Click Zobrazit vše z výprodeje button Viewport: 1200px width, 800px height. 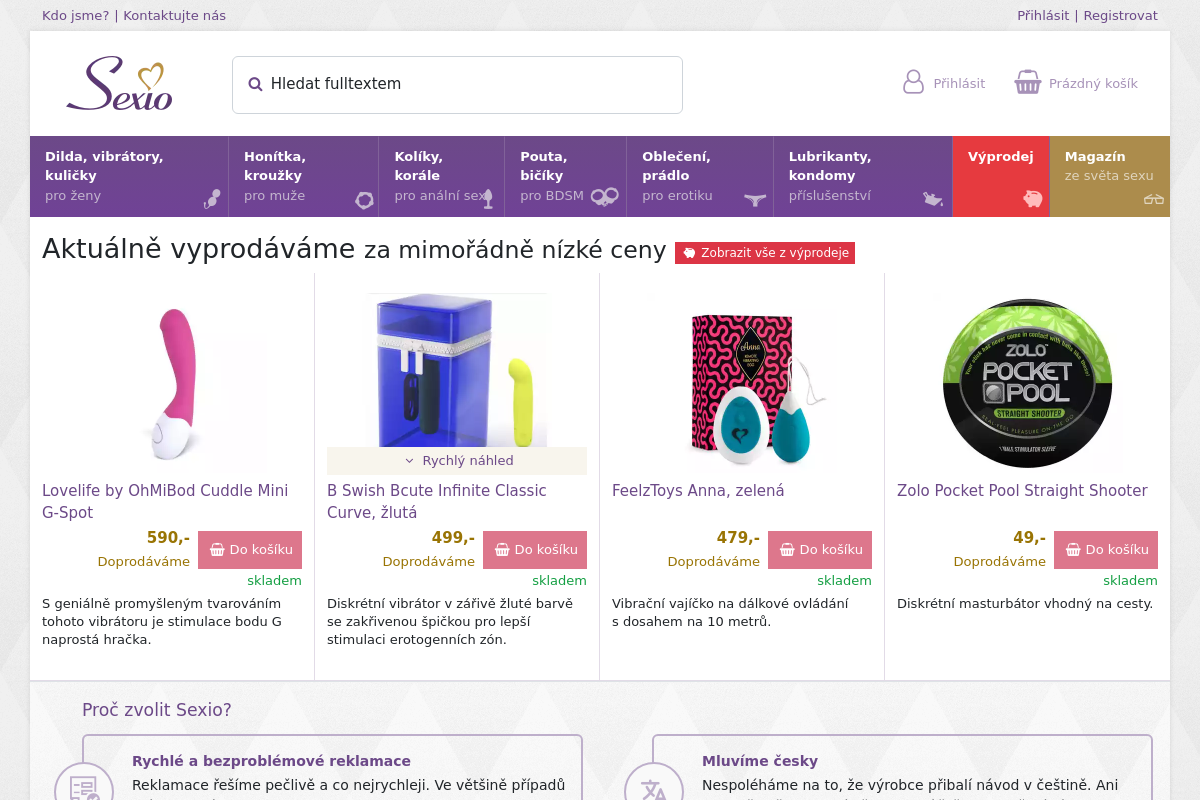765,253
